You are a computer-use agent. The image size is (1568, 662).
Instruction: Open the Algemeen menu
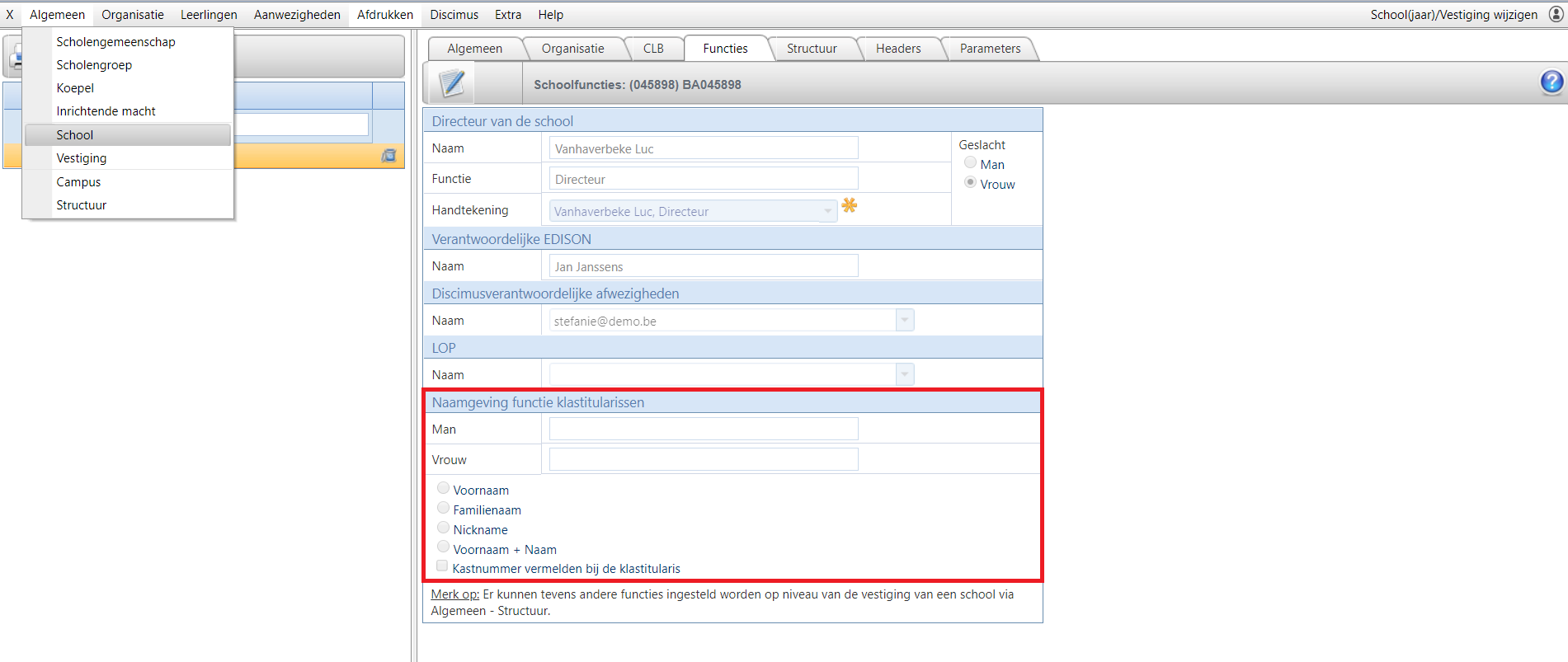57,15
